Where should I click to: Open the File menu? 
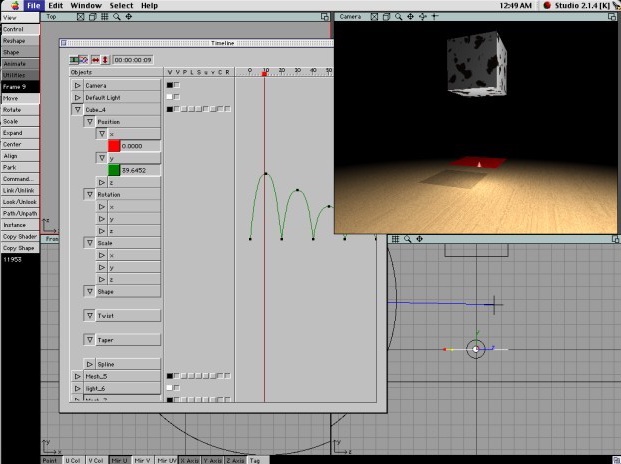point(34,6)
